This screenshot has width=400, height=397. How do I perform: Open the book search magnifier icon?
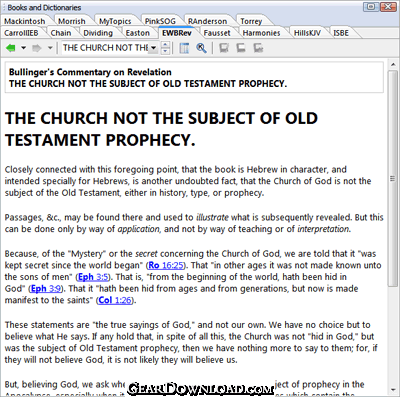click(201, 48)
